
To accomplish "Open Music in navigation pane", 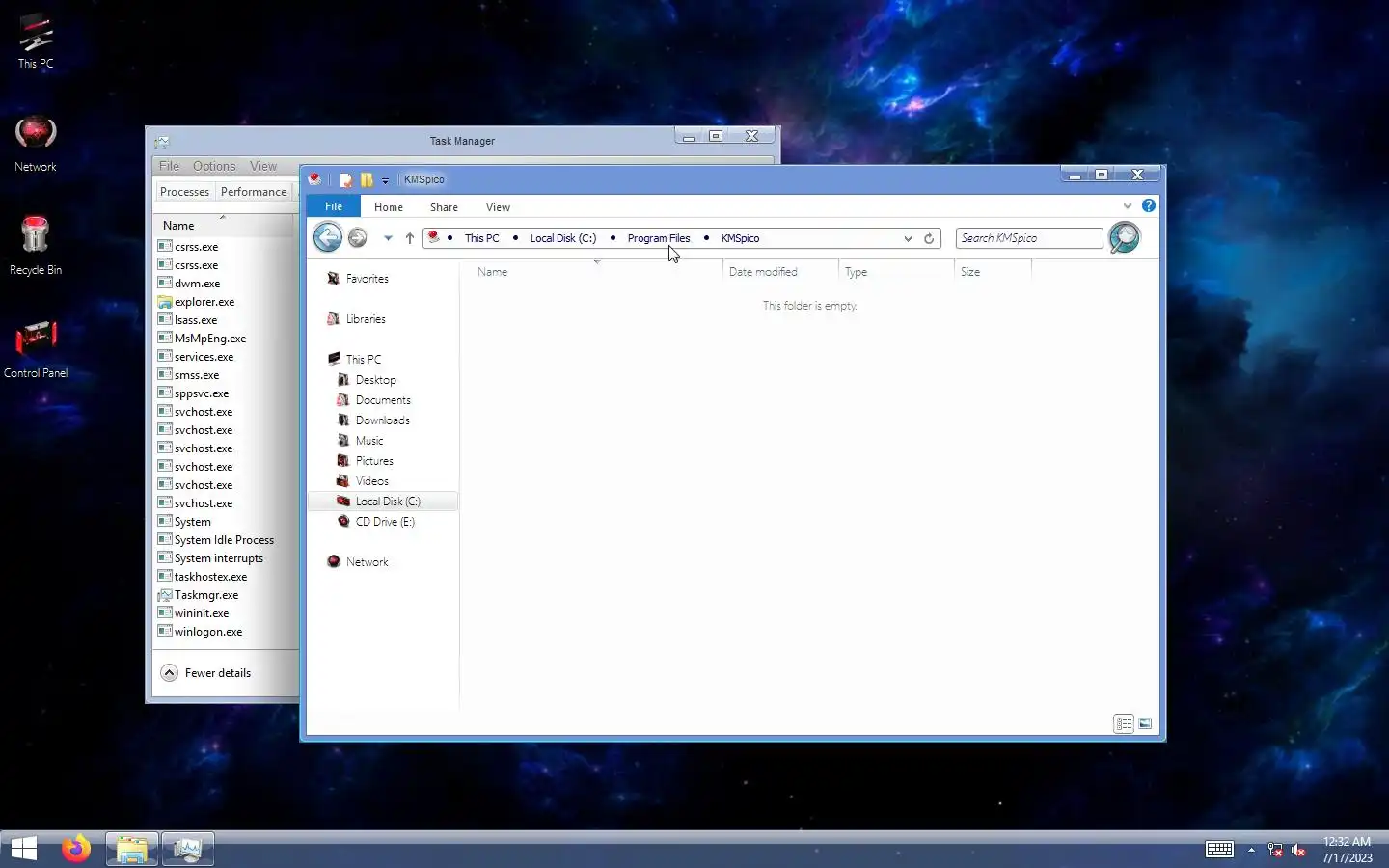I will (x=369, y=441).
